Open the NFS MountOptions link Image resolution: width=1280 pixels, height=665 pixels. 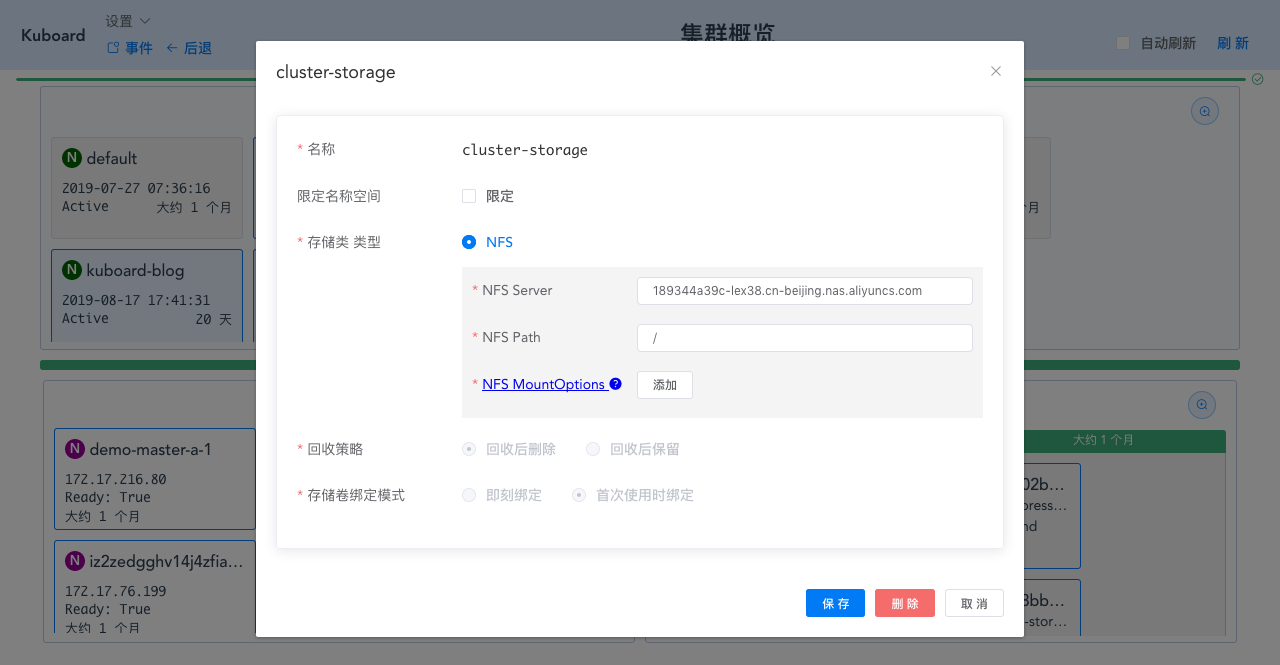(544, 383)
